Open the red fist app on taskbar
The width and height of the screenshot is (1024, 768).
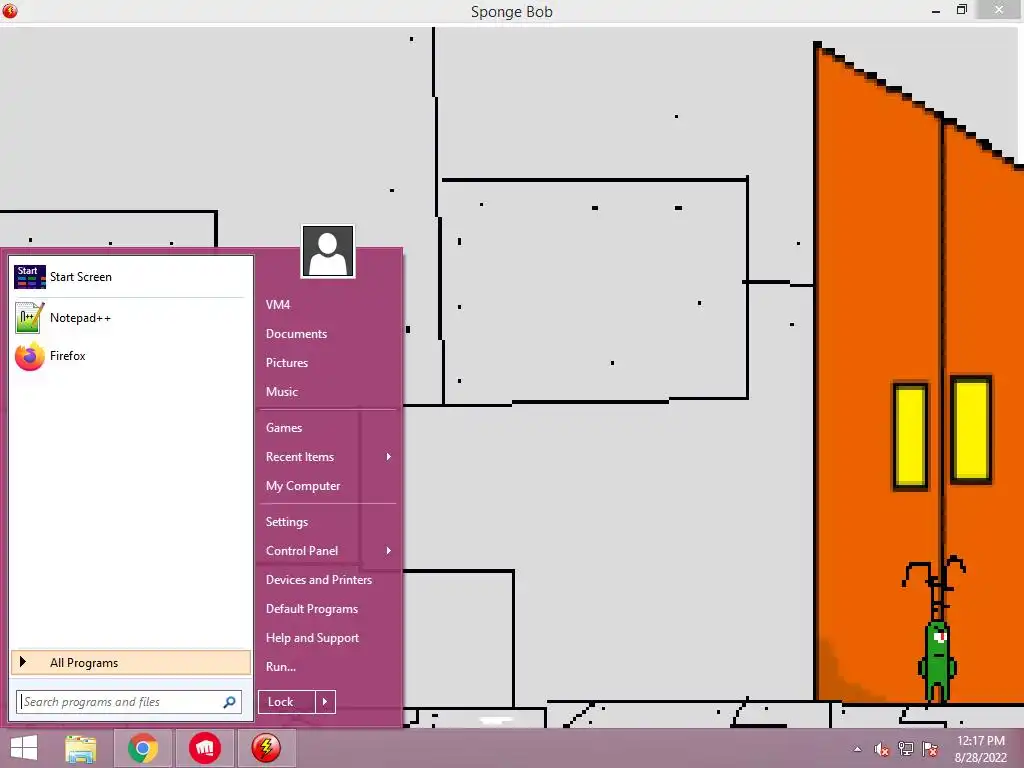[204, 748]
